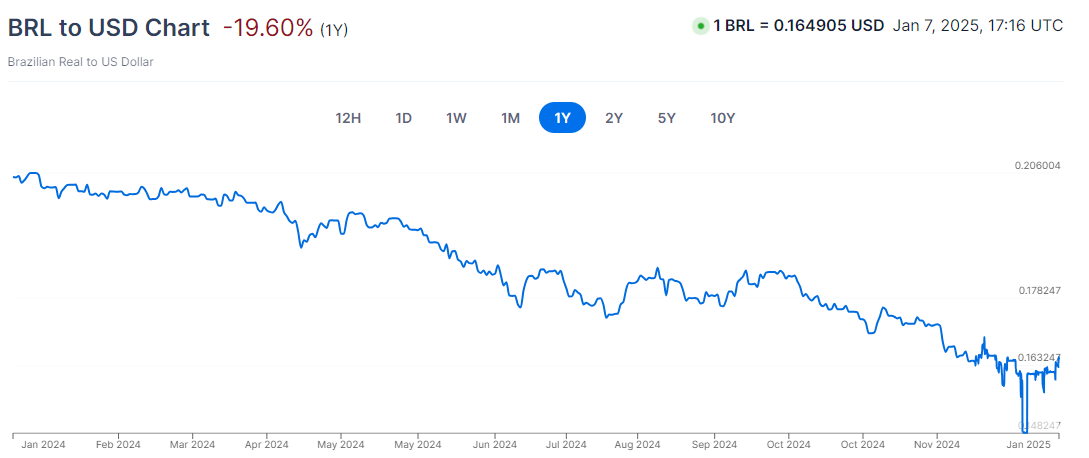Image resolution: width=1089 pixels, height=458 pixels.
Task: Click the 0.206004 price level label
Action: 1038,165
